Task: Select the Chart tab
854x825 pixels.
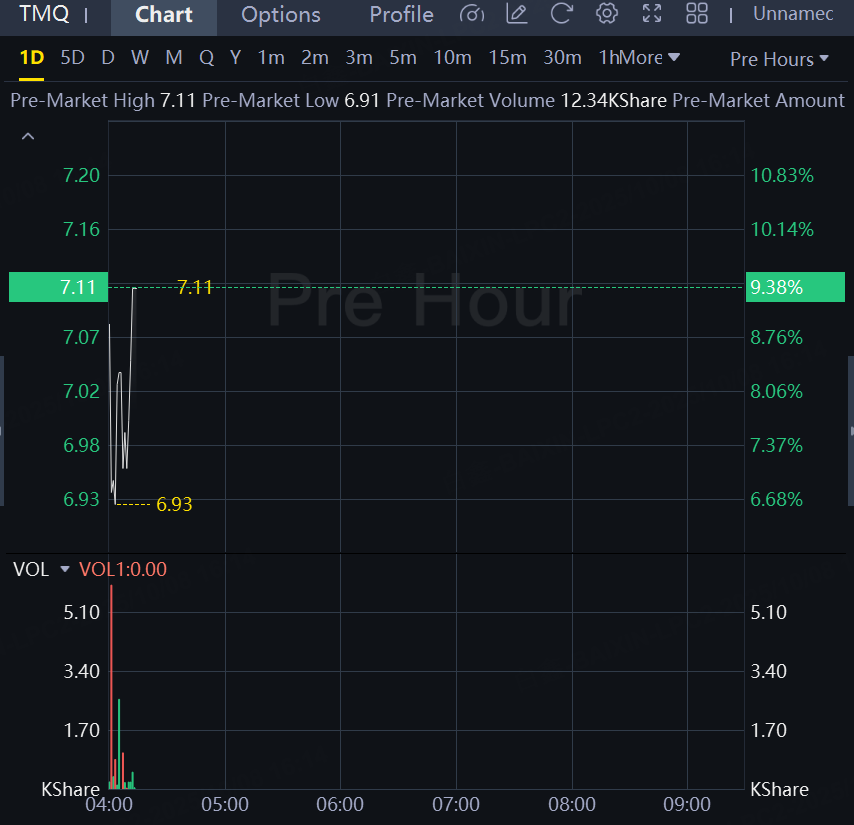Action: pyautogui.click(x=164, y=15)
